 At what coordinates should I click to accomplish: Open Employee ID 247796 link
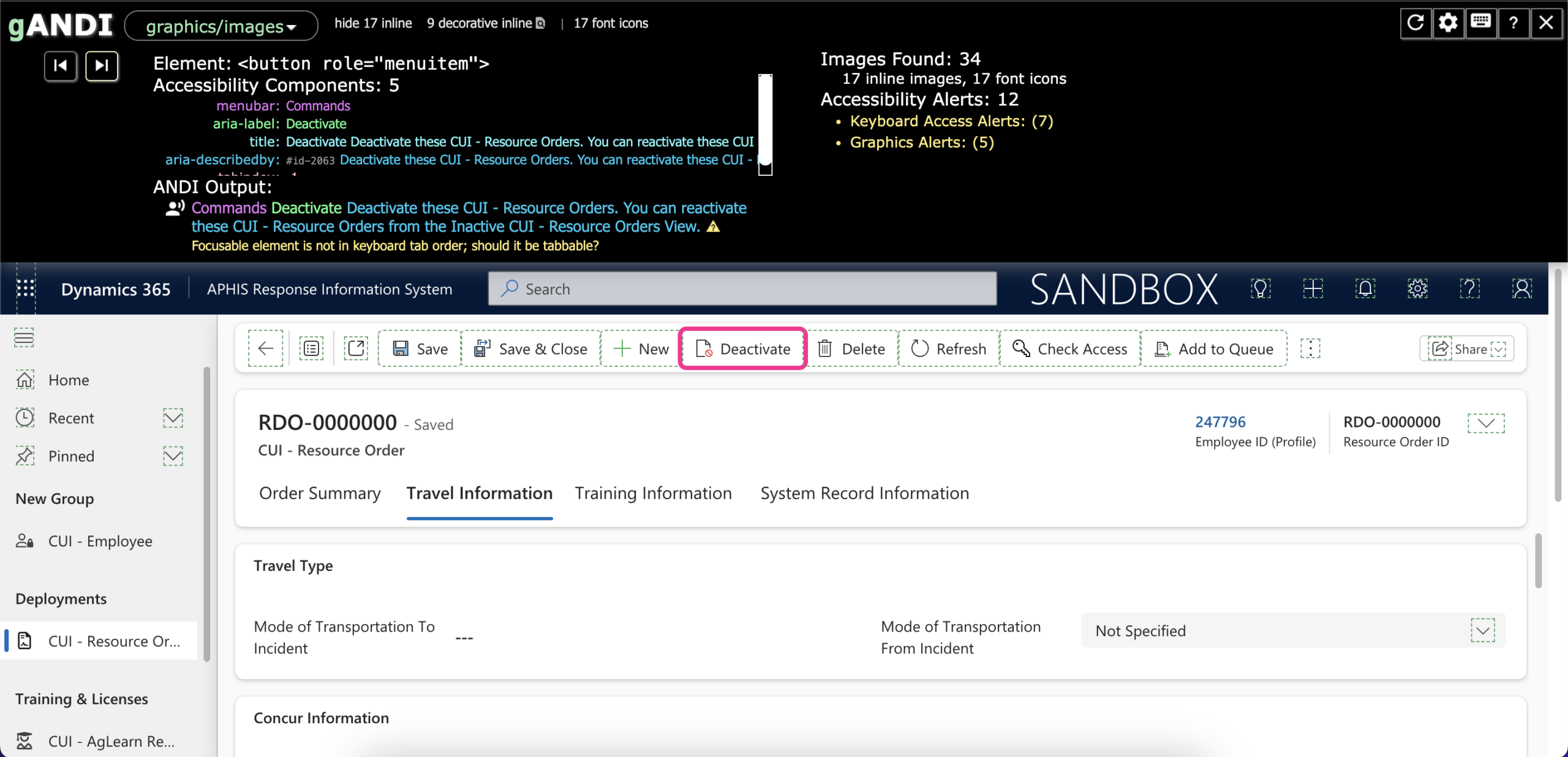[x=1220, y=422]
